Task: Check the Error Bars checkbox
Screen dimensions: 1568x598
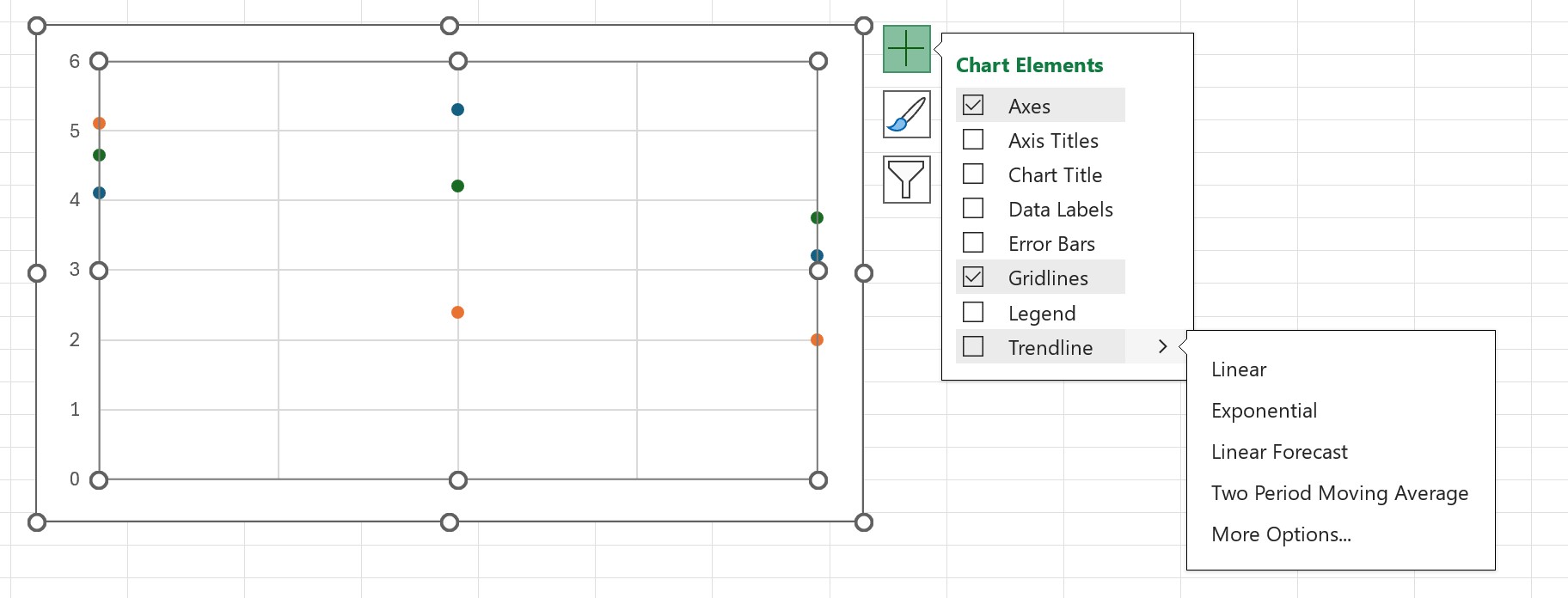Action: pos(973,242)
